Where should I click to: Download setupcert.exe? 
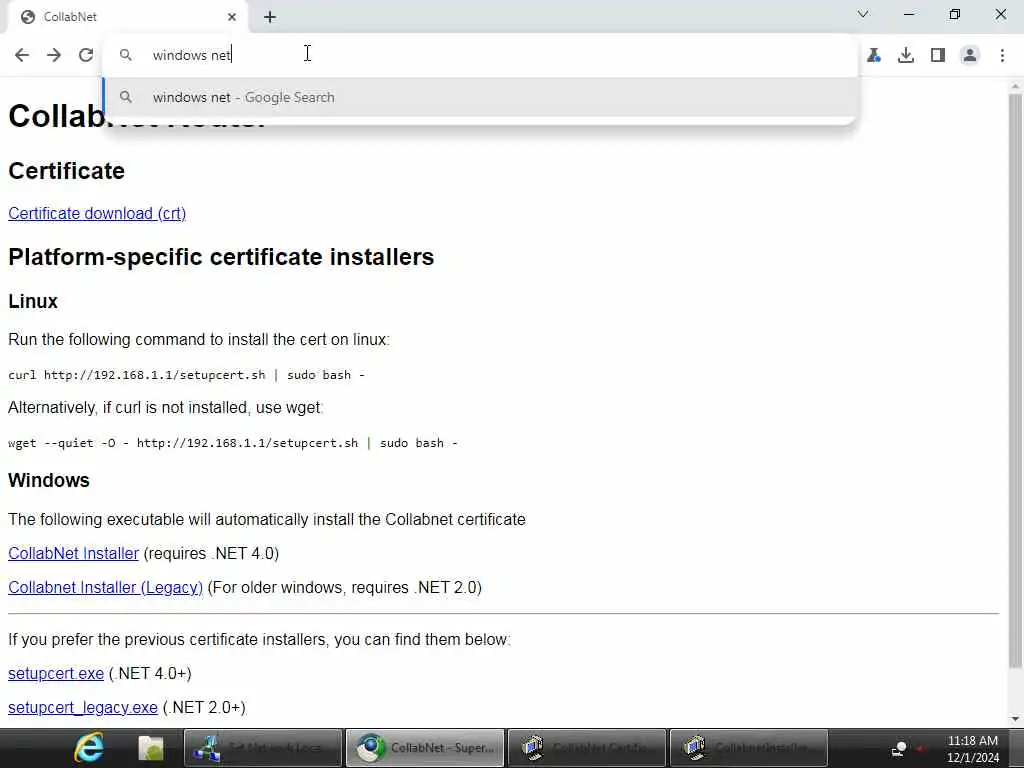[56, 673]
